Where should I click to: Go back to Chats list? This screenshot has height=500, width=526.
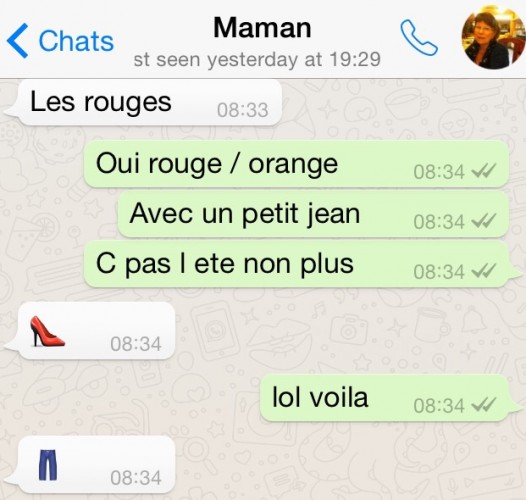60,41
